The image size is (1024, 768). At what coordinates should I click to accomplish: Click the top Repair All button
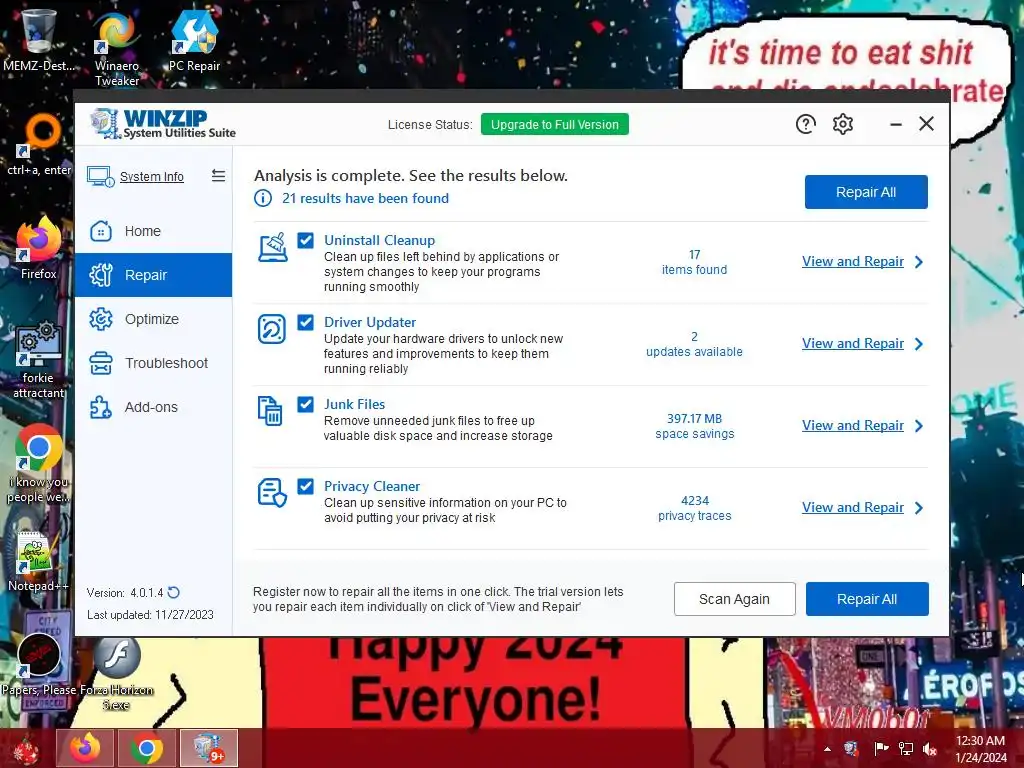click(x=866, y=192)
